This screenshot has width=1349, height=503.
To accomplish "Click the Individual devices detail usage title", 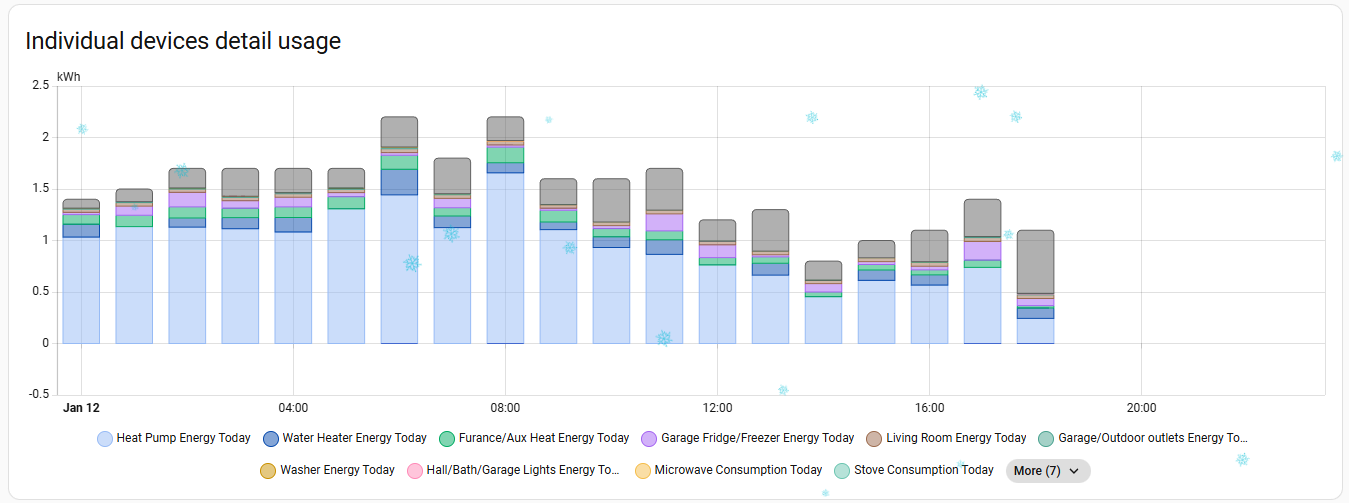I will (x=183, y=41).
